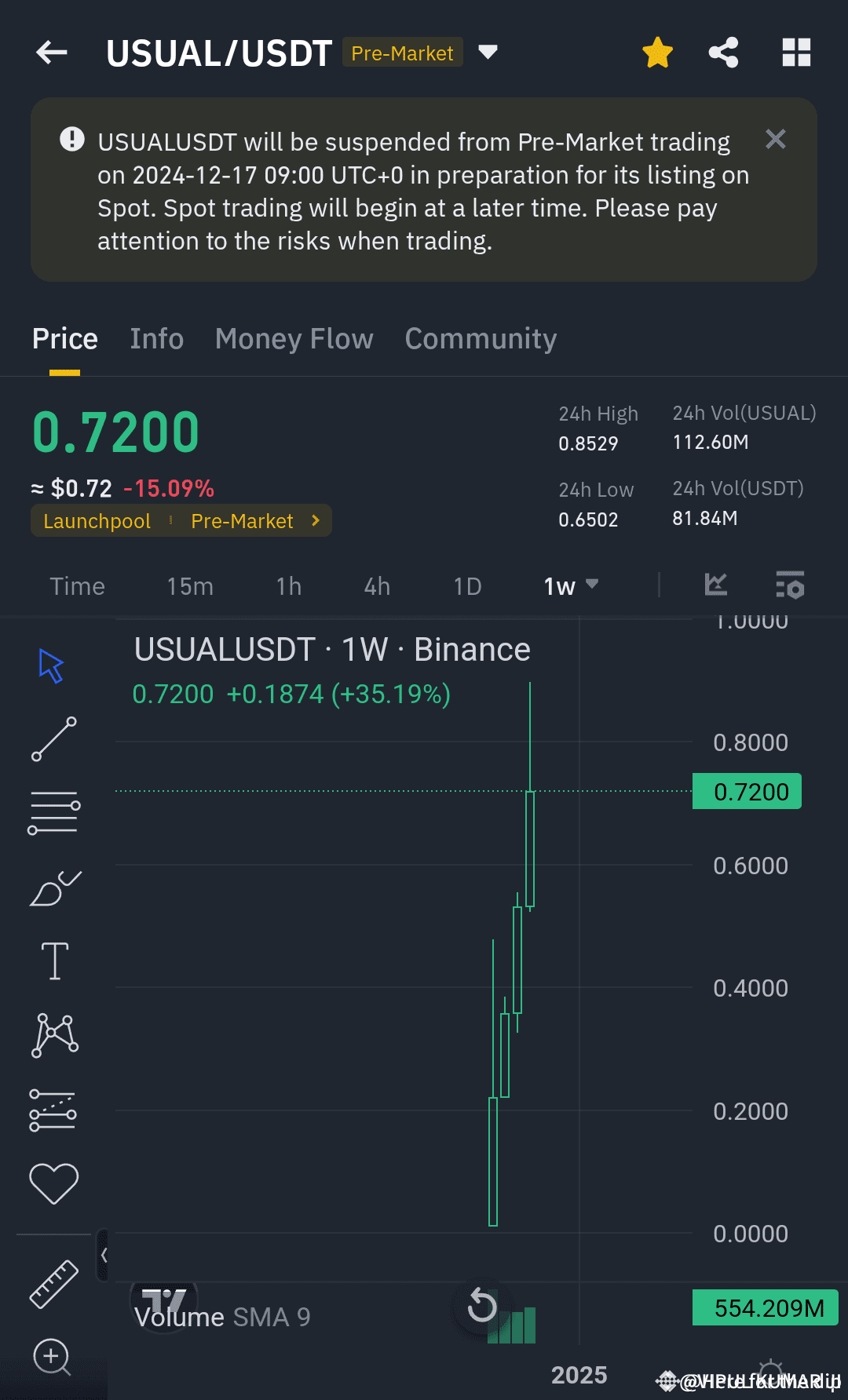Viewport: 848px width, 1400px height.
Task: Open the chart settings icon
Action: click(x=790, y=585)
